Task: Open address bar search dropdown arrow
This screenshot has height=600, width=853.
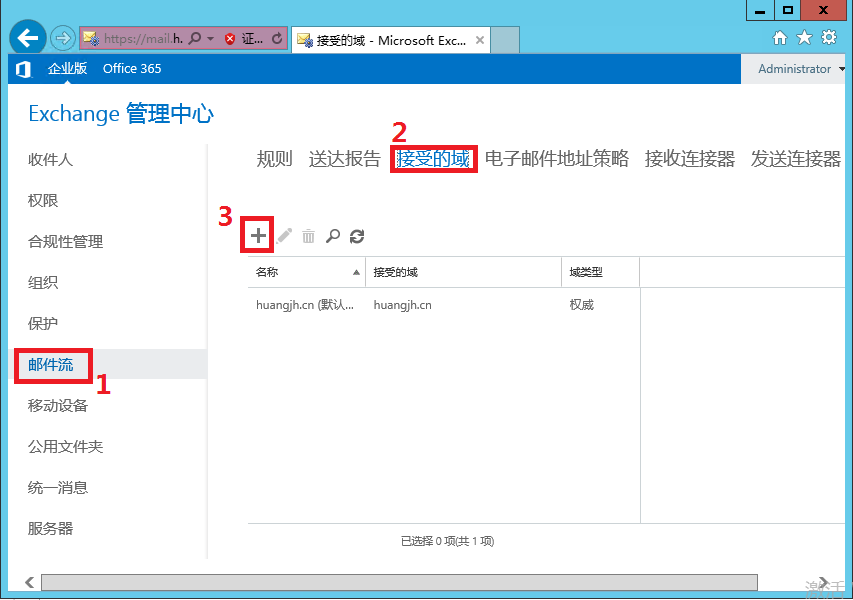Action: point(211,39)
